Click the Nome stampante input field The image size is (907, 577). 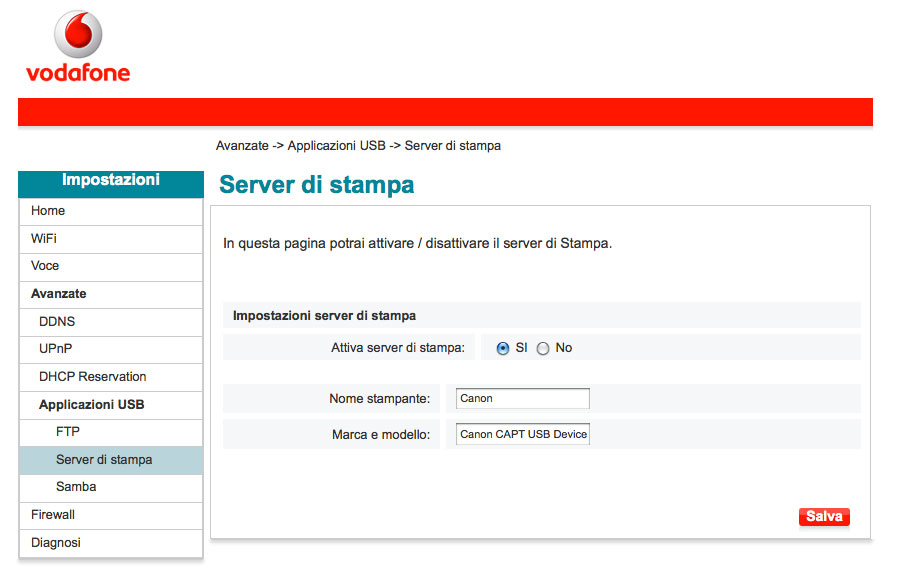522,399
